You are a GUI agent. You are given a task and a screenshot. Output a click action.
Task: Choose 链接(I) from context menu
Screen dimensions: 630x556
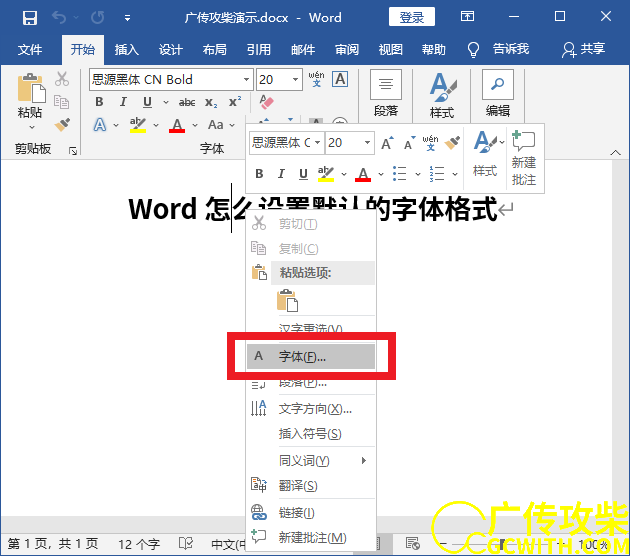[x=311, y=513]
